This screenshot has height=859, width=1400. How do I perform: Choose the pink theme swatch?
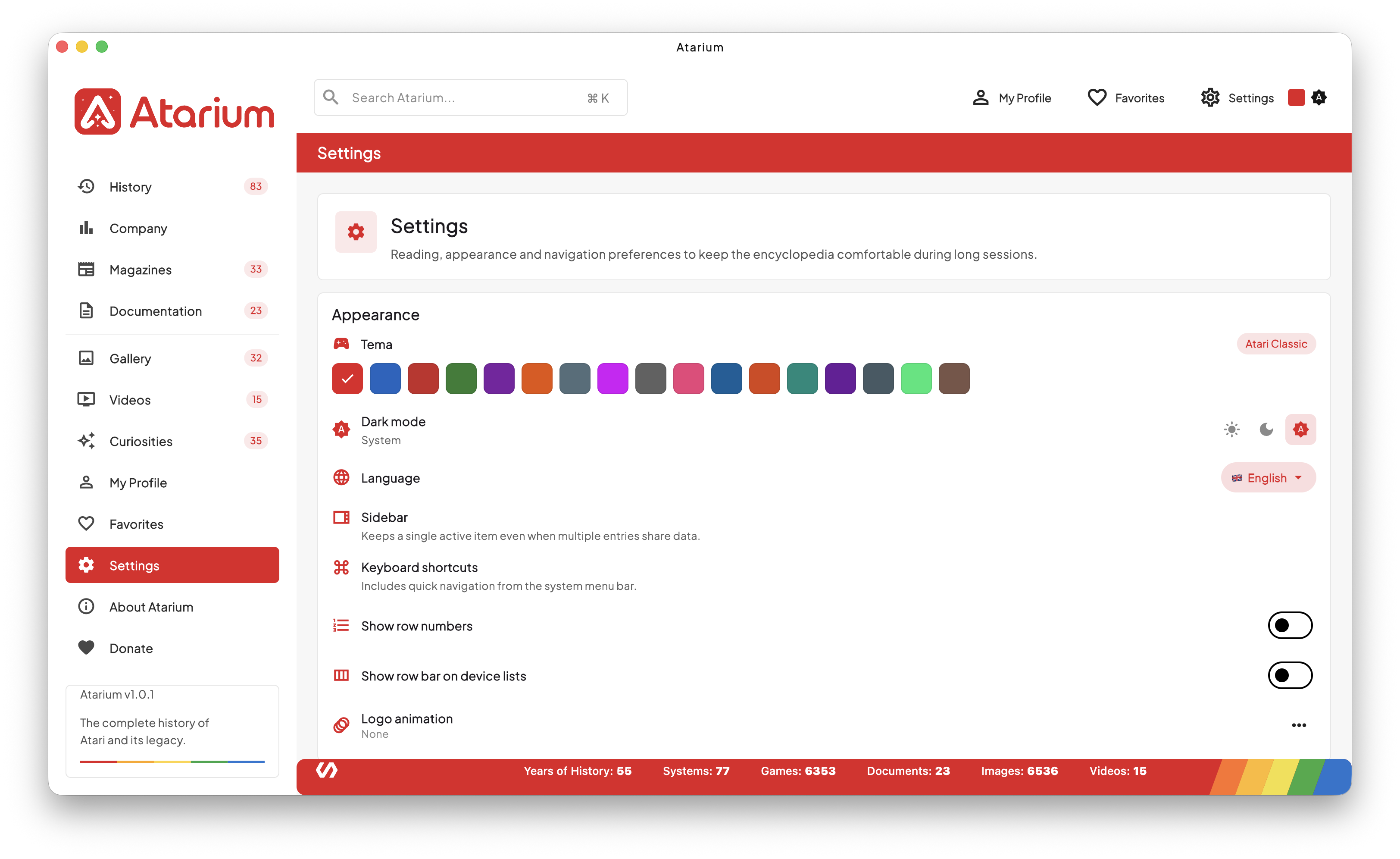coord(689,379)
